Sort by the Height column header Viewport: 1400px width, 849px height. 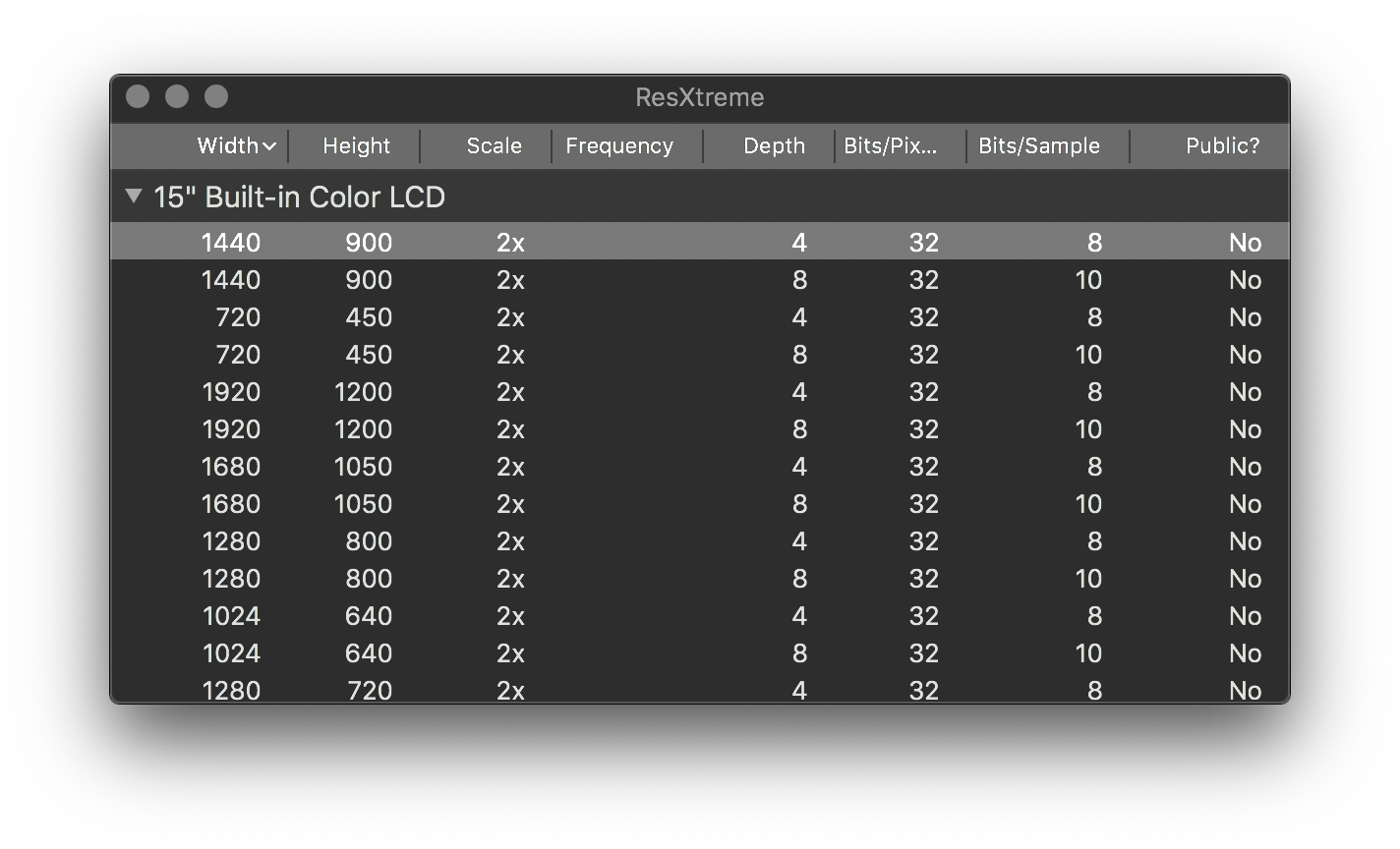click(x=356, y=146)
